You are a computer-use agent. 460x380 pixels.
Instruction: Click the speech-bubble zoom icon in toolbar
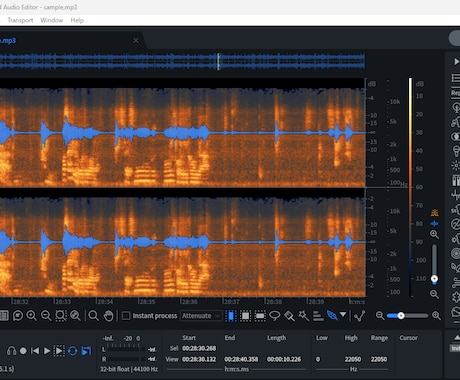click(18, 315)
